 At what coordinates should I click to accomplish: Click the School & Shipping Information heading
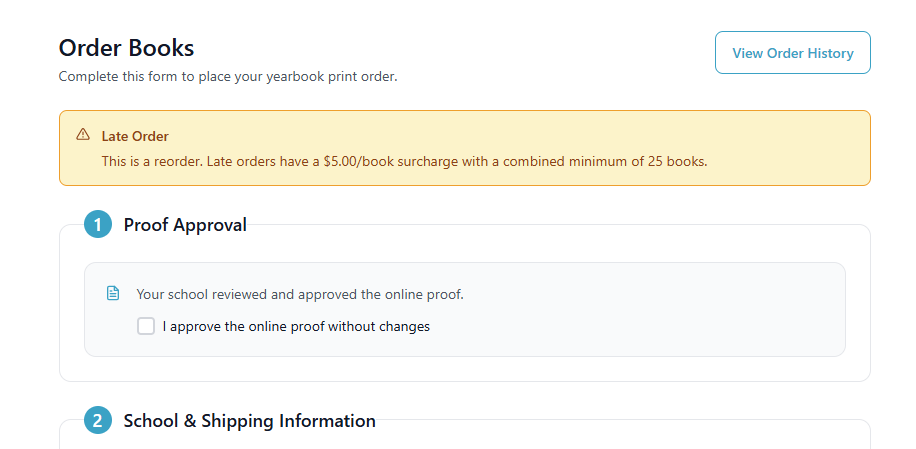tap(249, 421)
